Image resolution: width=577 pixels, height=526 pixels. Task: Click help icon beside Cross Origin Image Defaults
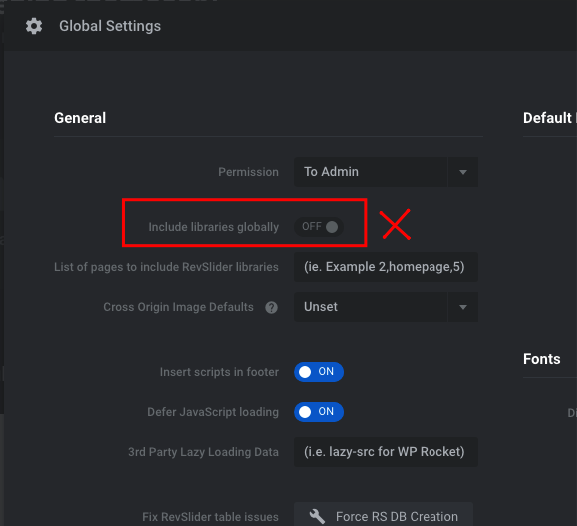click(x=272, y=307)
